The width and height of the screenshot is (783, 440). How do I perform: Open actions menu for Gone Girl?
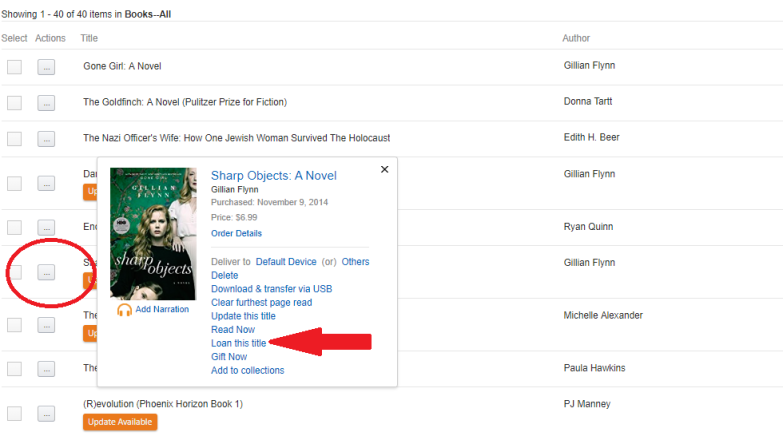pos(46,67)
